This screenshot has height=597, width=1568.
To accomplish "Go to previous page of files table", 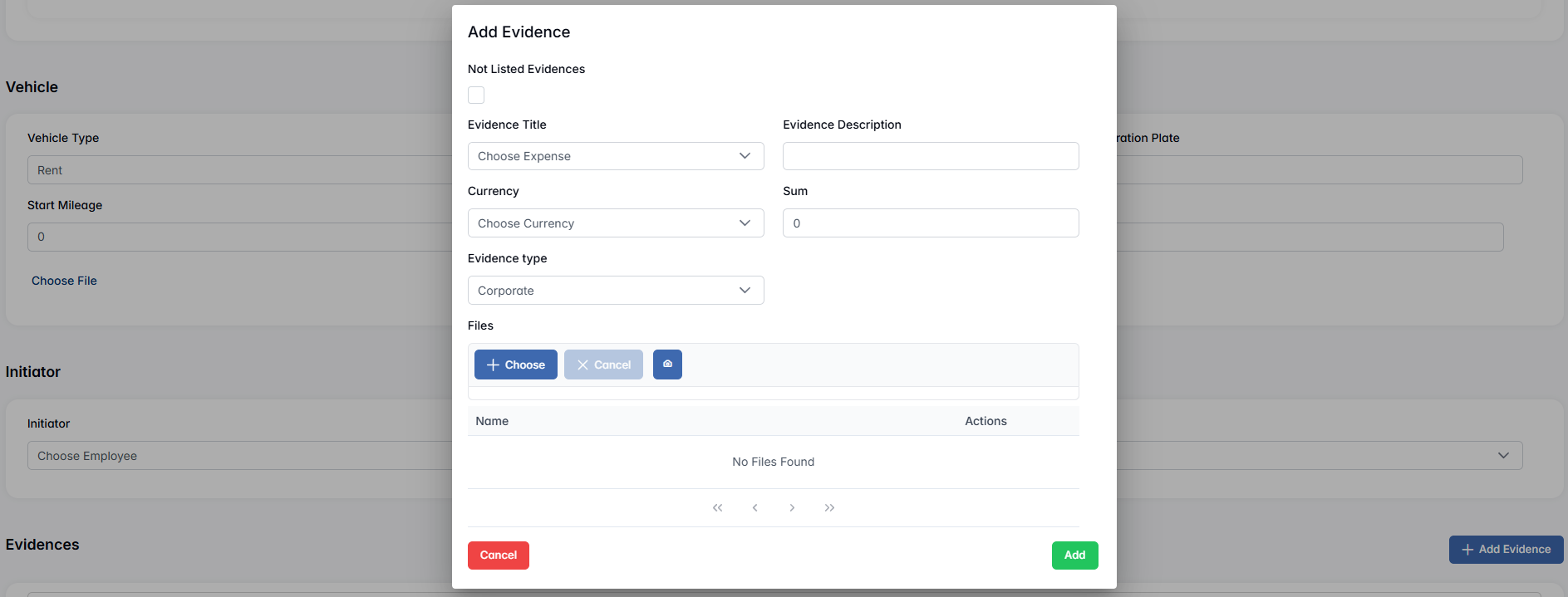I will tap(755, 507).
